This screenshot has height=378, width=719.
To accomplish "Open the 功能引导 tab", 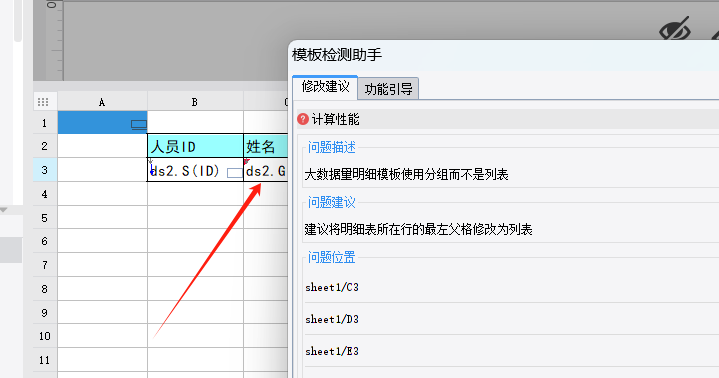I will (388, 89).
